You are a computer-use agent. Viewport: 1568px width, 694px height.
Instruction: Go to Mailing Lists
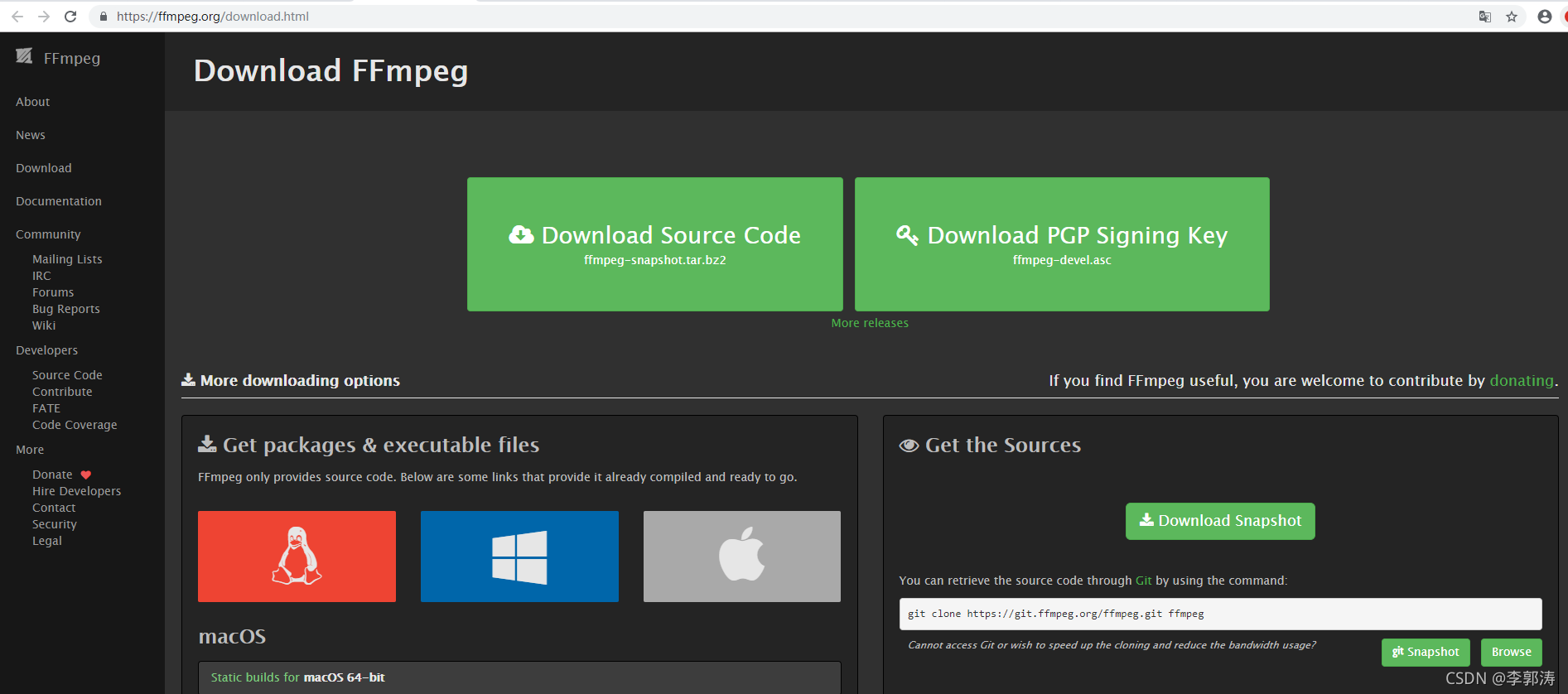[67, 259]
